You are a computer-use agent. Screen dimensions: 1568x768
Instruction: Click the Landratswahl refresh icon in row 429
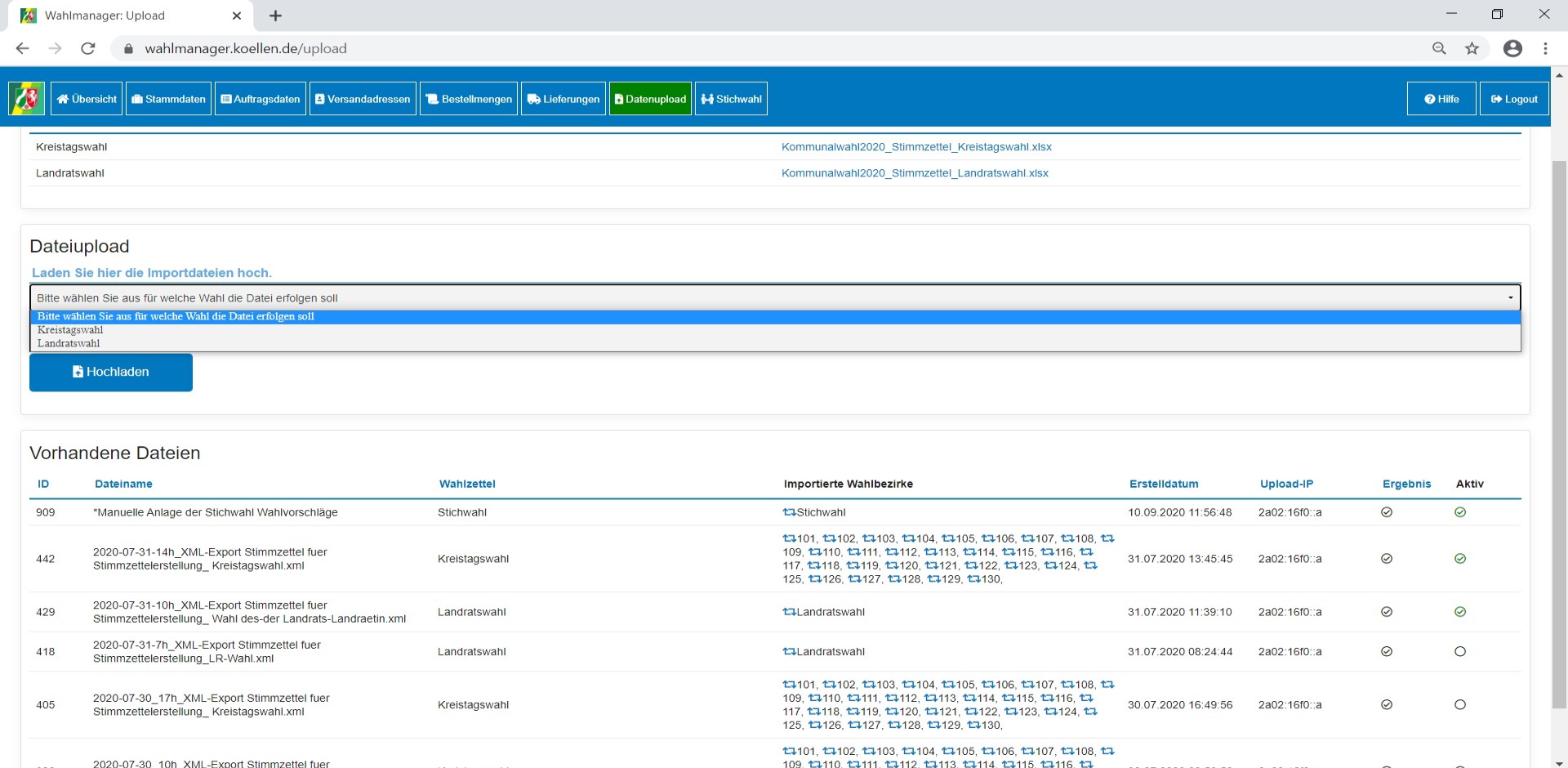click(789, 612)
